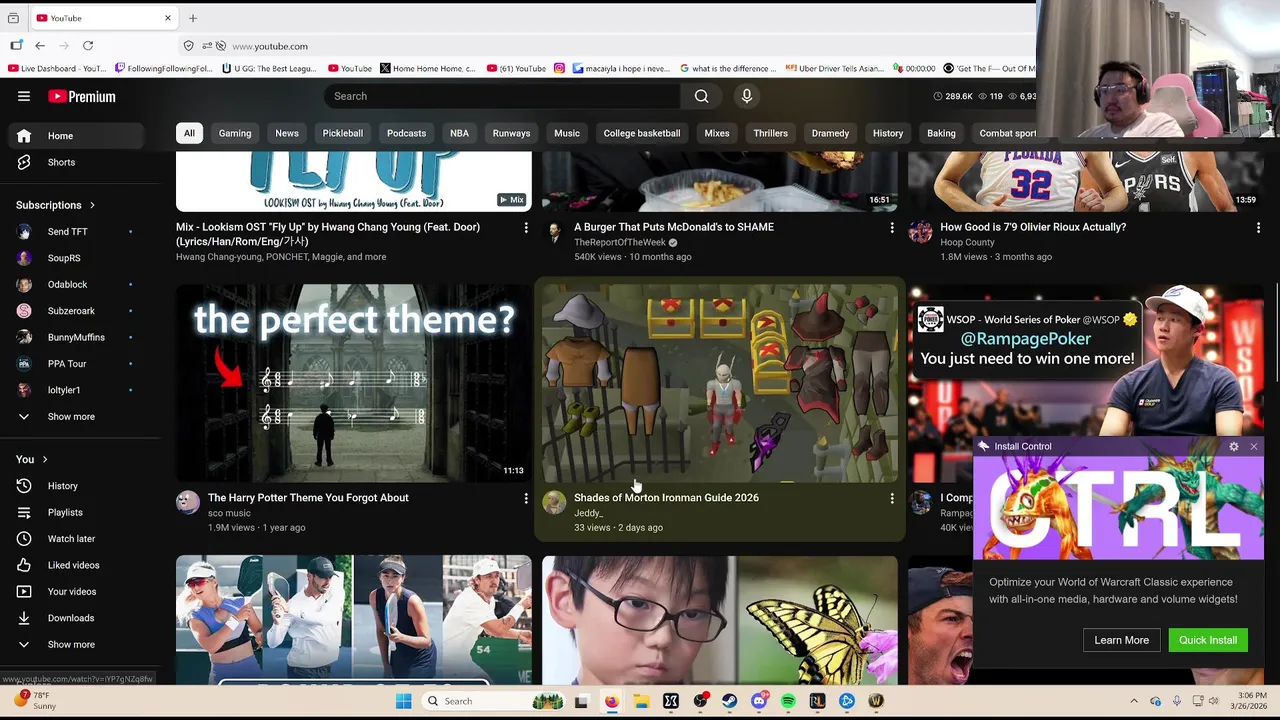This screenshot has width=1280, height=720.
Task: Reload the page in the browser
Action: click(x=88, y=46)
